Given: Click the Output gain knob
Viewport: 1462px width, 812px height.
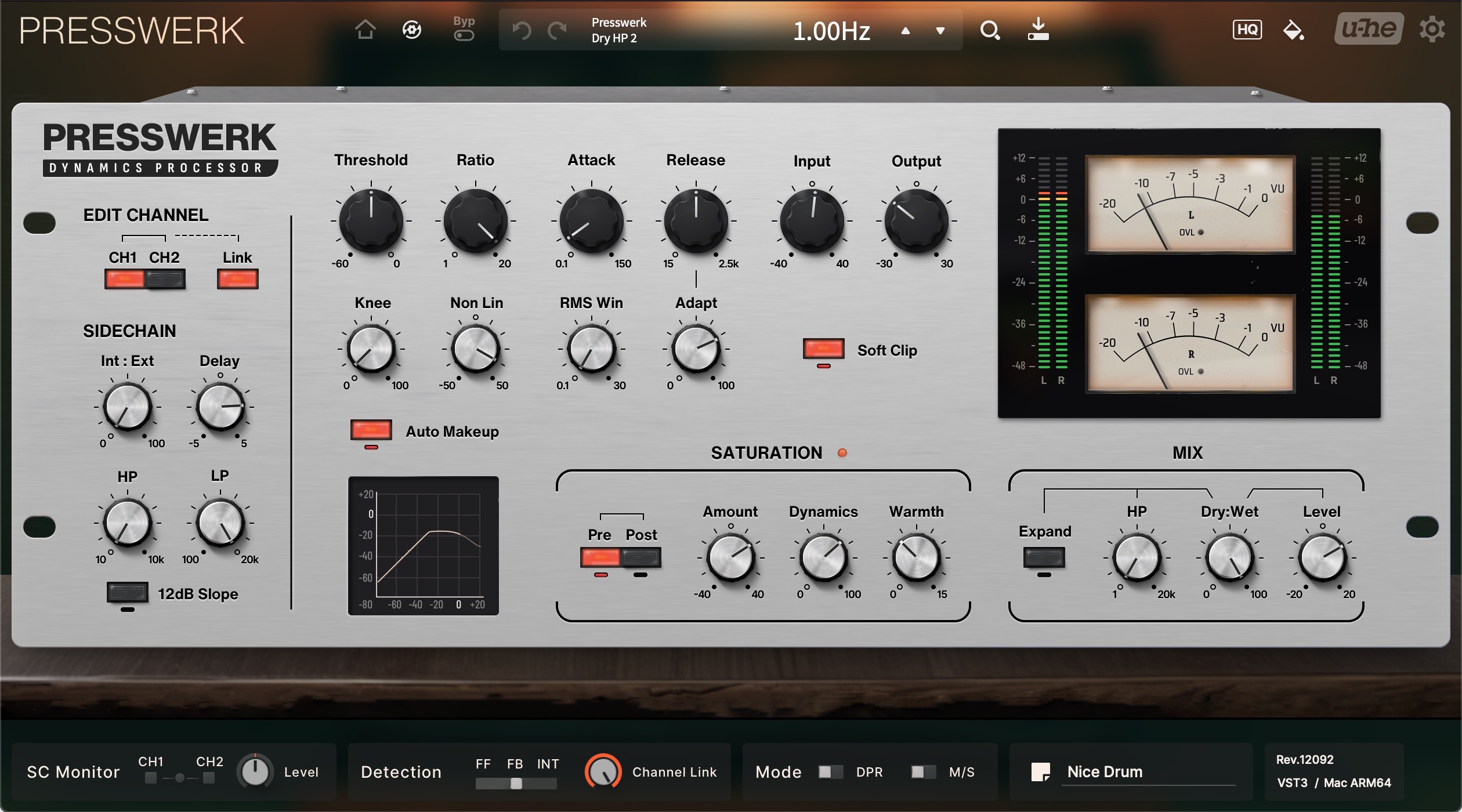Looking at the screenshot, I should [917, 220].
